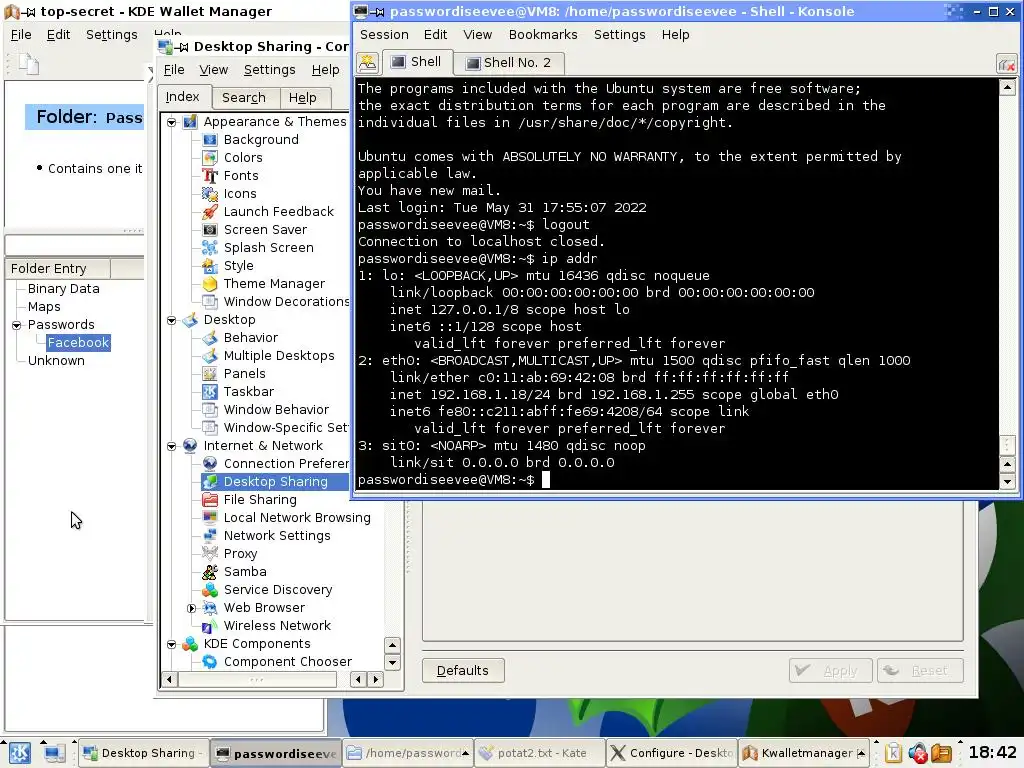1024x768 pixels.
Task: Click the Network Settings icon
Action: [x=210, y=536]
